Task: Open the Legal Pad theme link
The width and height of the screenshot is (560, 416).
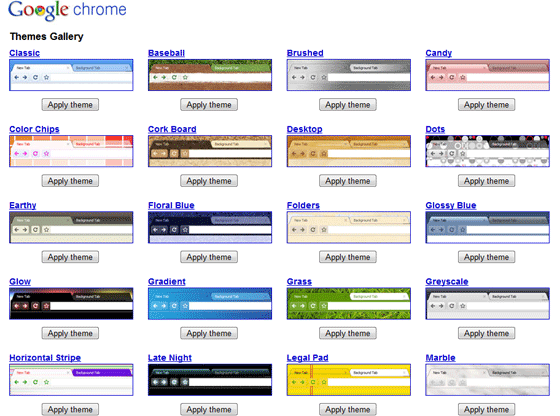Action: point(308,357)
